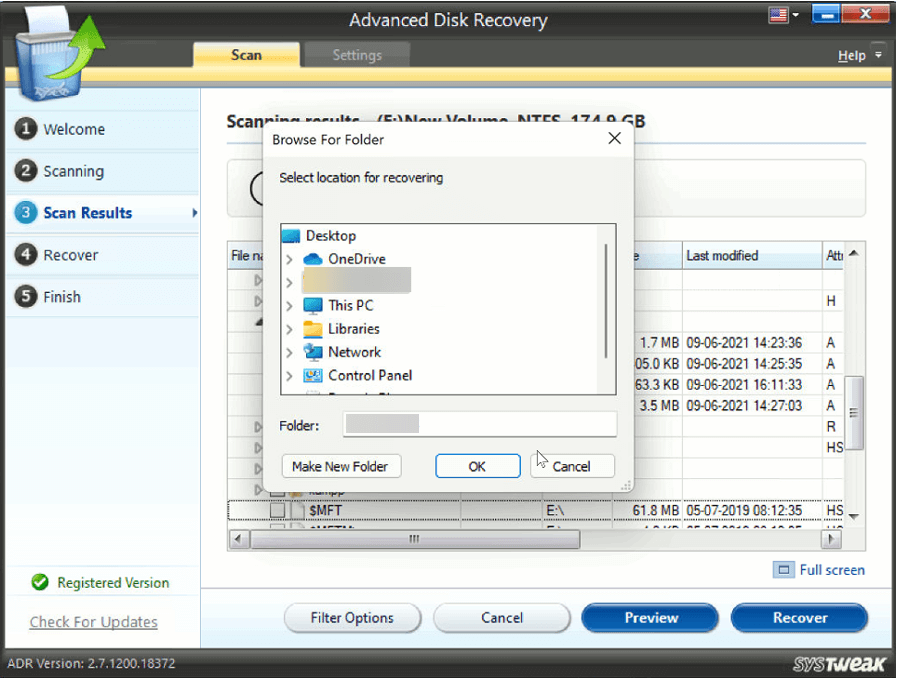The width and height of the screenshot is (898, 680).
Task: Enable Full screen view
Action: click(819, 569)
